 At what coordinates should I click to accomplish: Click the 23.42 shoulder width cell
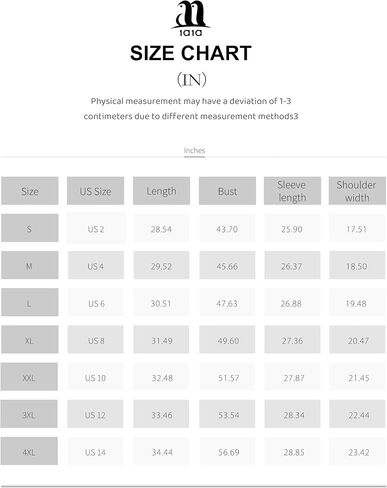pyautogui.click(x=358, y=451)
